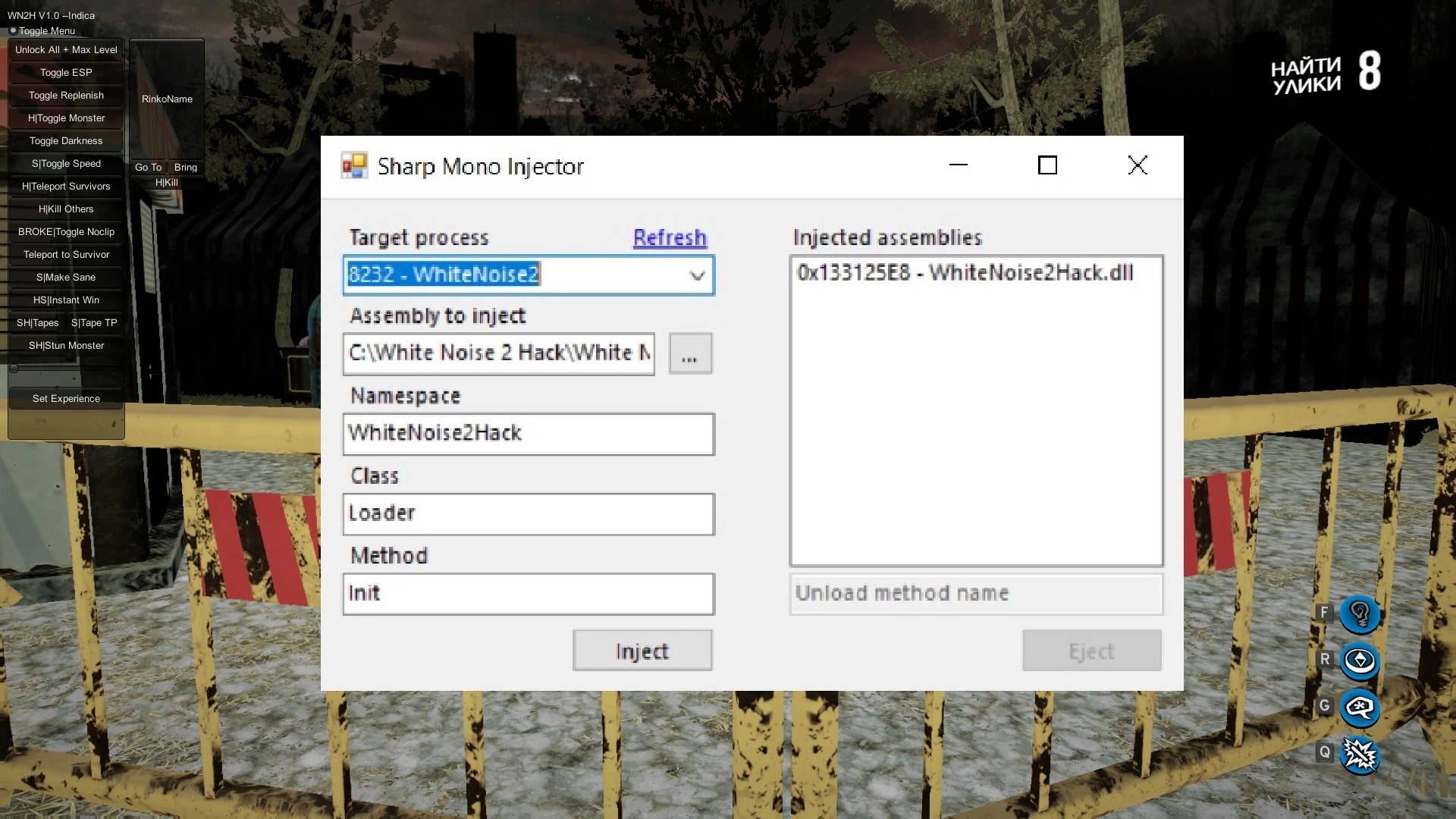Activate the lightbulb ability bound to F
This screenshot has width=1456, height=819.
coord(1360,614)
